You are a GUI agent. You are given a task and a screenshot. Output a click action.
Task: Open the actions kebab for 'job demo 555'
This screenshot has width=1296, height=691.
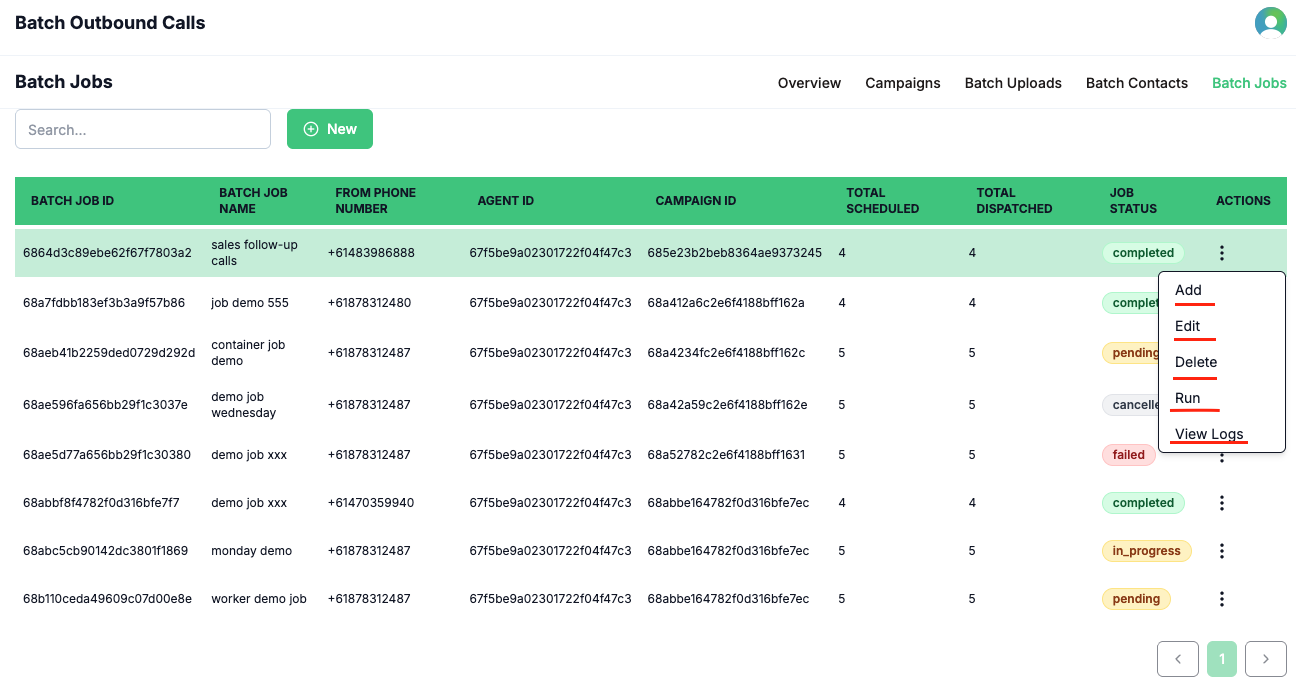pyautogui.click(x=1221, y=303)
